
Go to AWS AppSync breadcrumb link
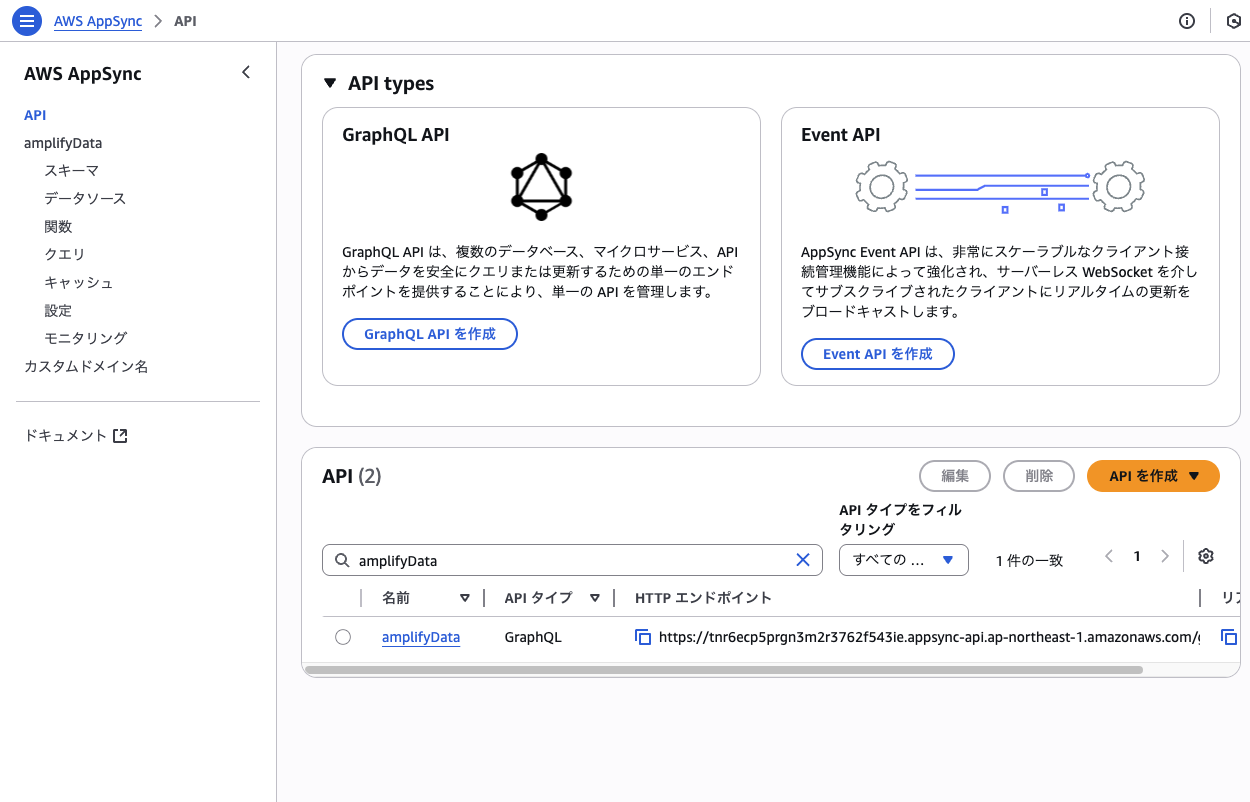click(x=98, y=21)
